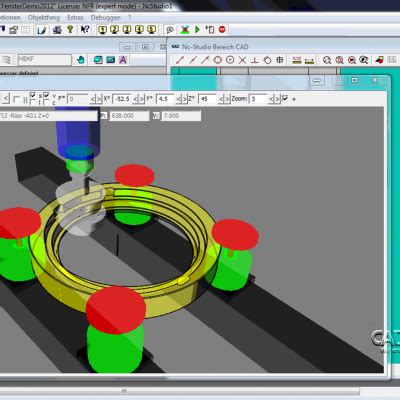
Task: Open the Extras menu
Action: [75, 17]
